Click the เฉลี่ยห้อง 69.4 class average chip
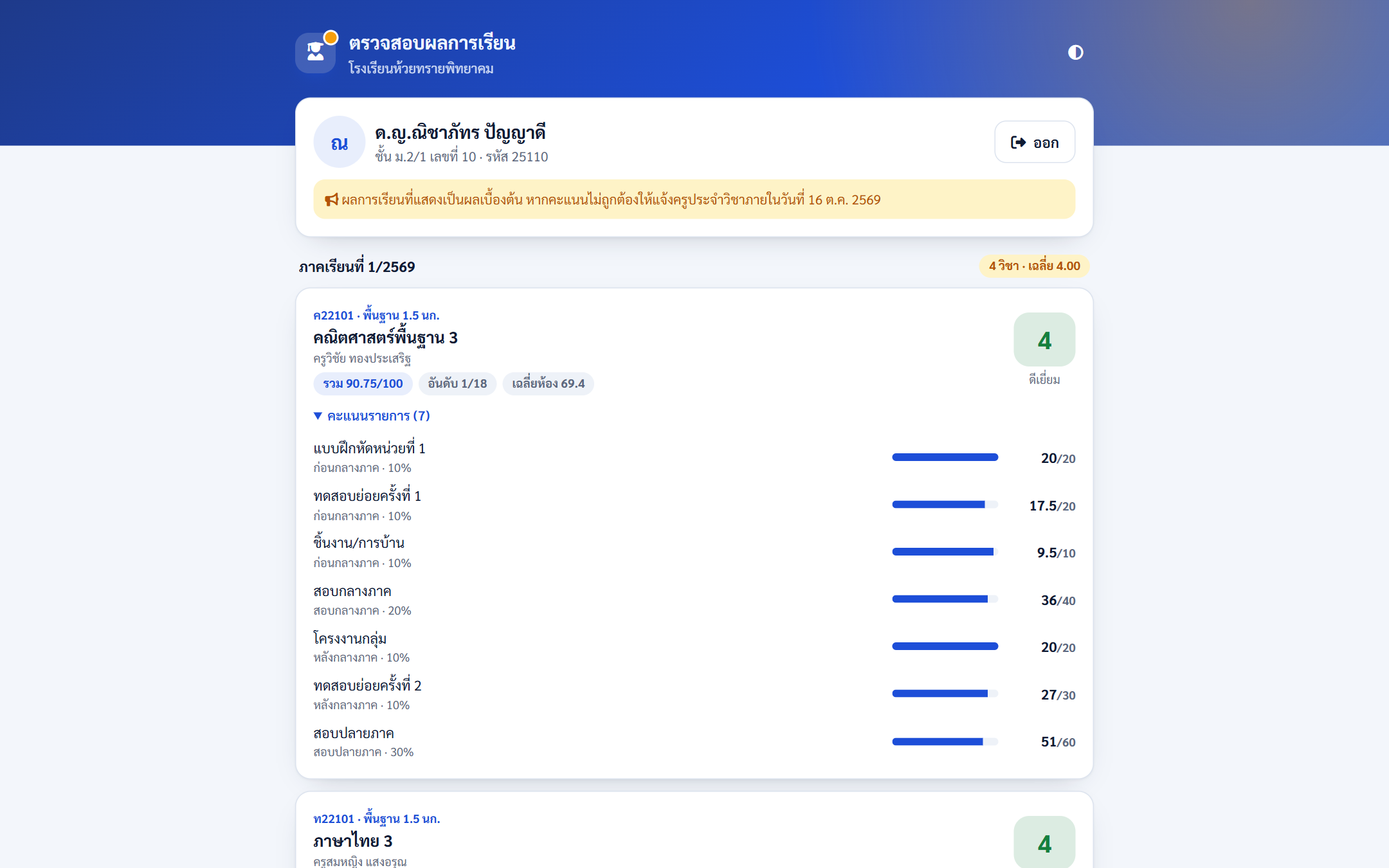Viewport: 1389px width, 868px height. 548,384
